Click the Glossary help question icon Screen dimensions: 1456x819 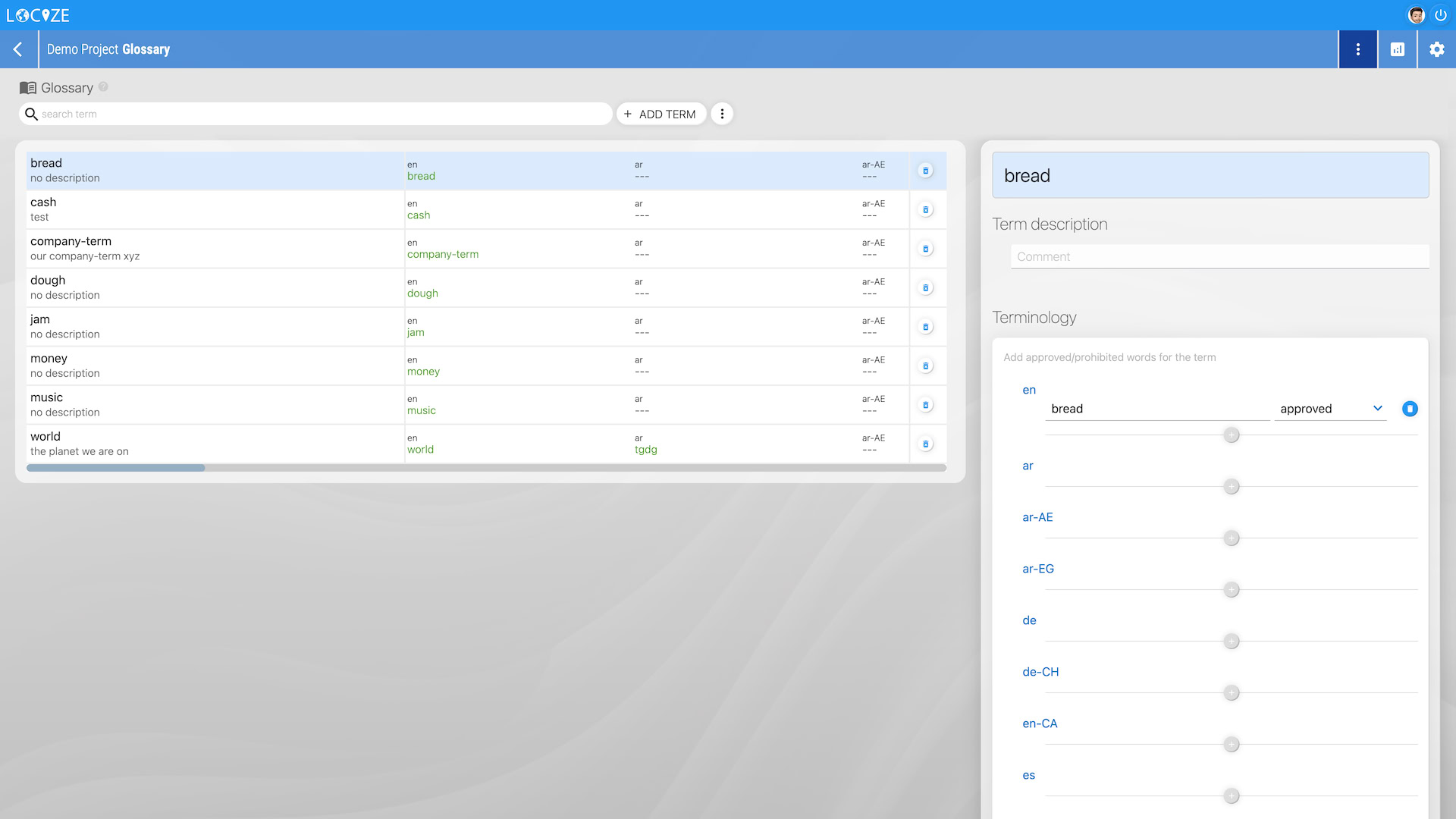(x=103, y=87)
